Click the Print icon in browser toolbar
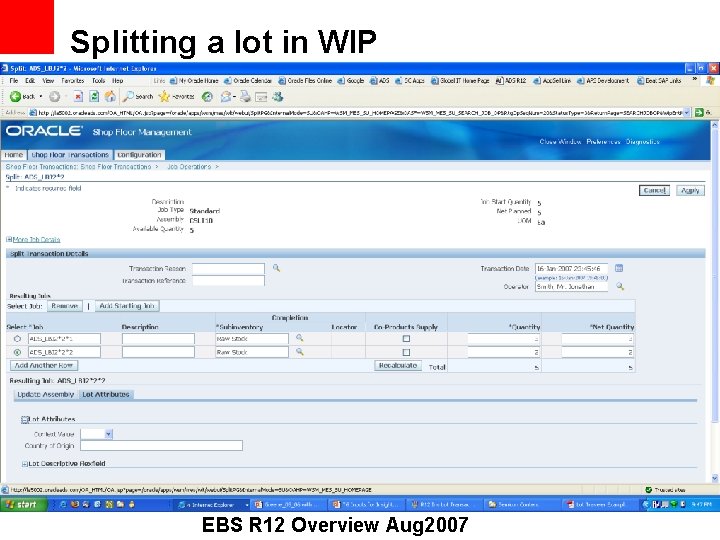This screenshot has width=720, height=540. coord(246,96)
